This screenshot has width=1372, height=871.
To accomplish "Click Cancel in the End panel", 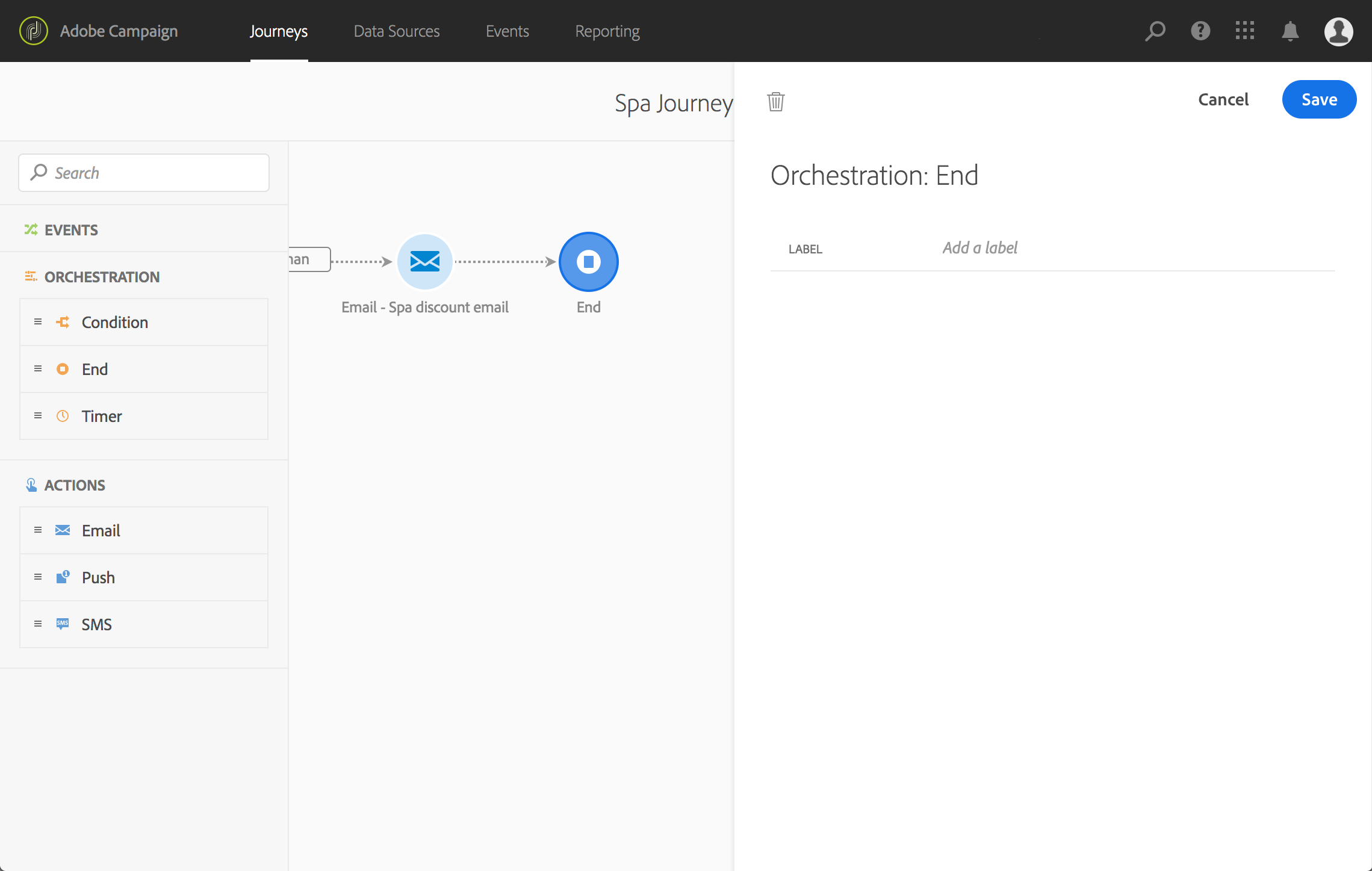I will [1223, 99].
